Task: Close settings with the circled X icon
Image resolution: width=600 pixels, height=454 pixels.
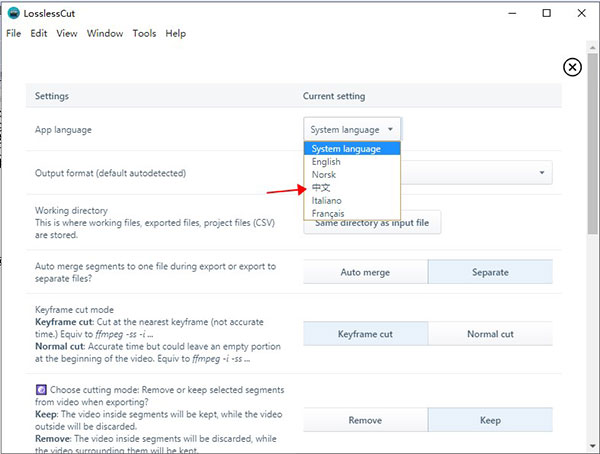Action: pos(572,67)
